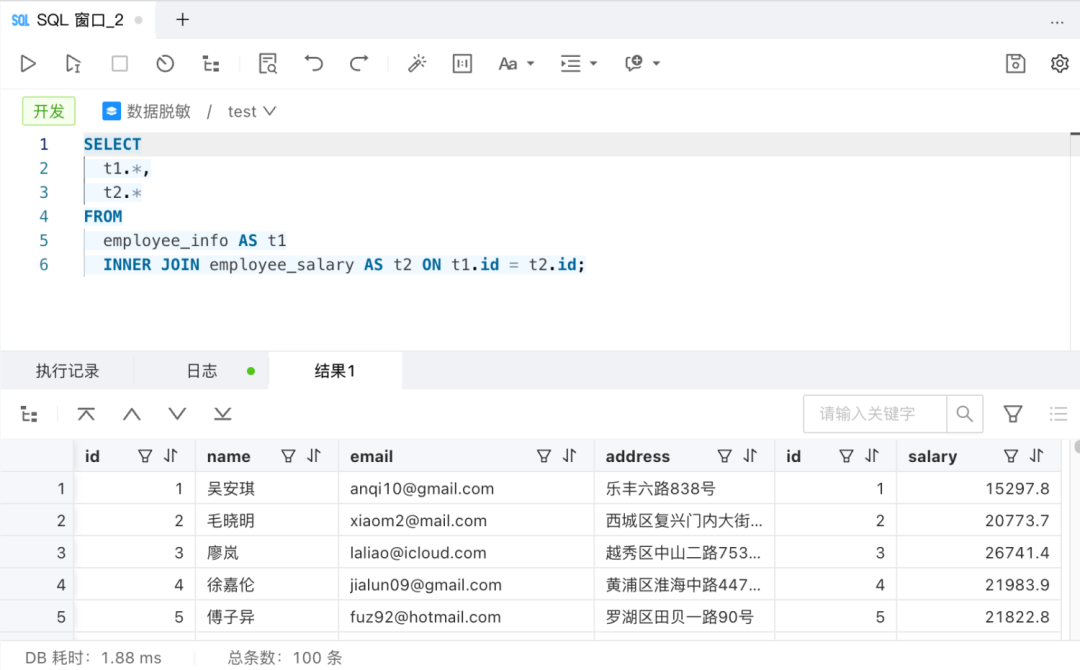
Task: Click the 数据脱敏 database link
Action: [x=147, y=112]
